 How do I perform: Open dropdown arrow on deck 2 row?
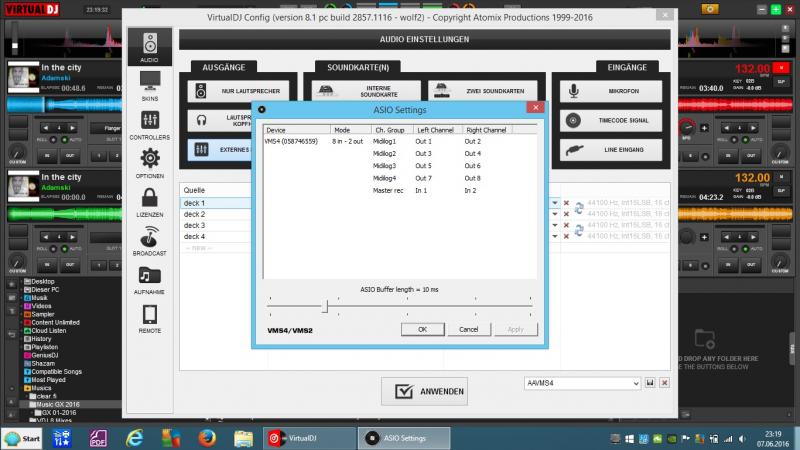click(x=555, y=214)
